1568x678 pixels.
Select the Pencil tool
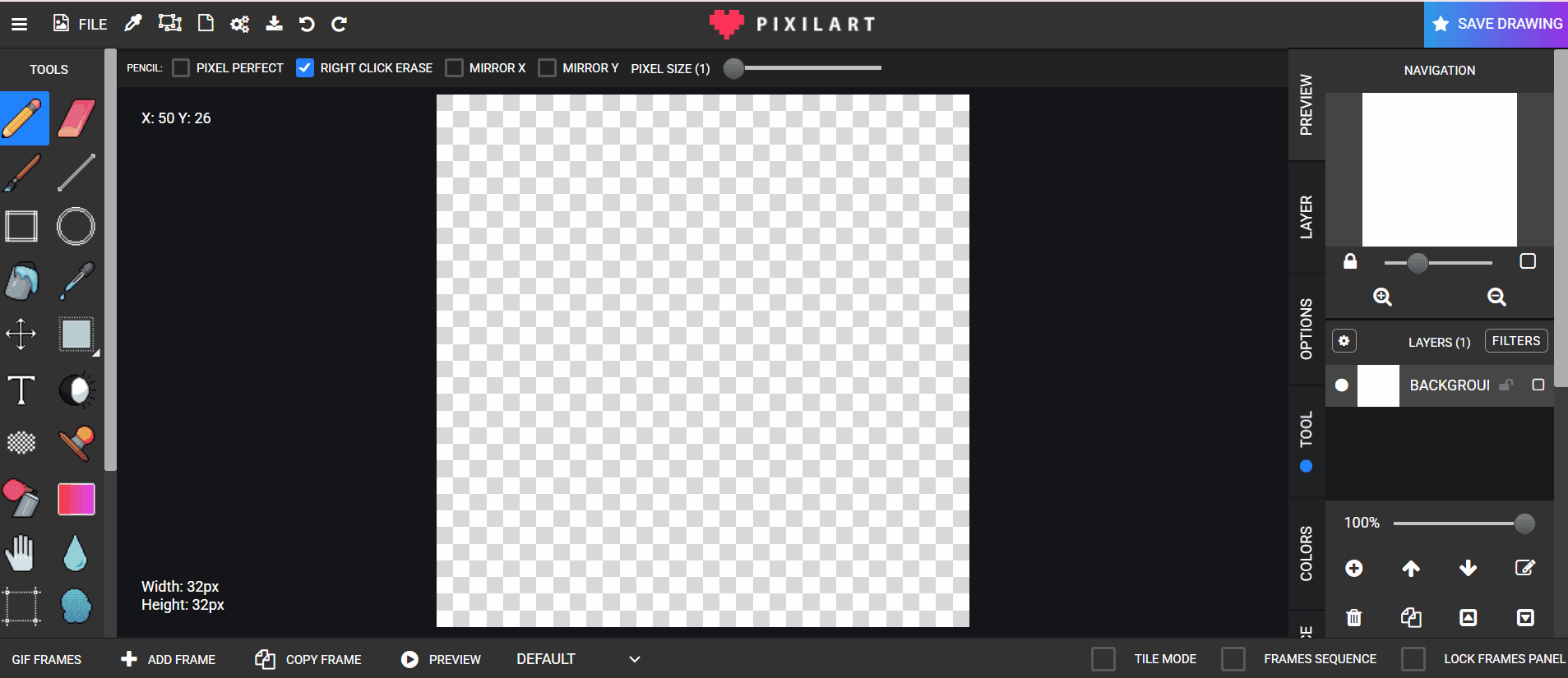[23, 118]
